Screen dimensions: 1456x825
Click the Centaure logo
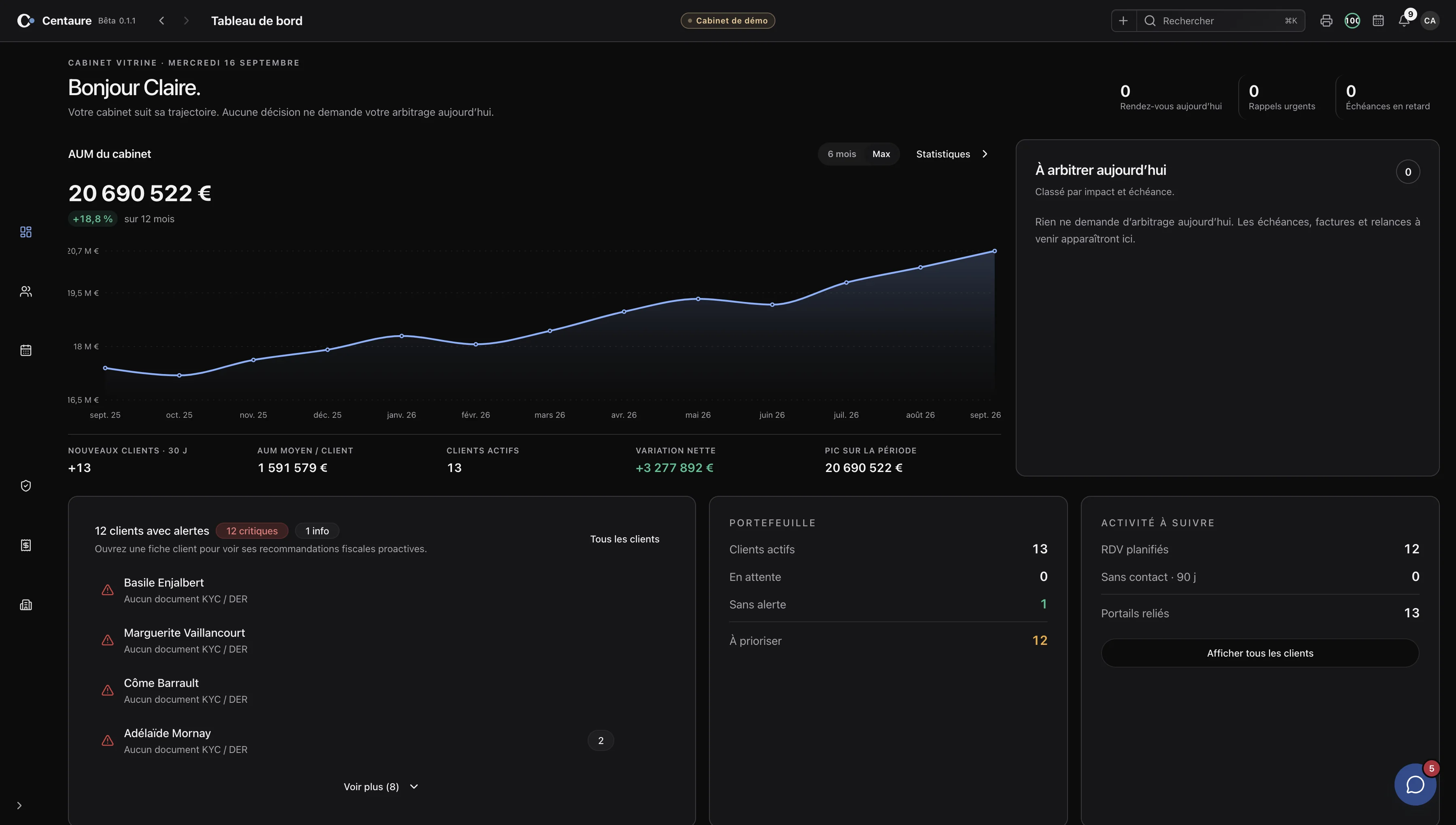[x=25, y=20]
